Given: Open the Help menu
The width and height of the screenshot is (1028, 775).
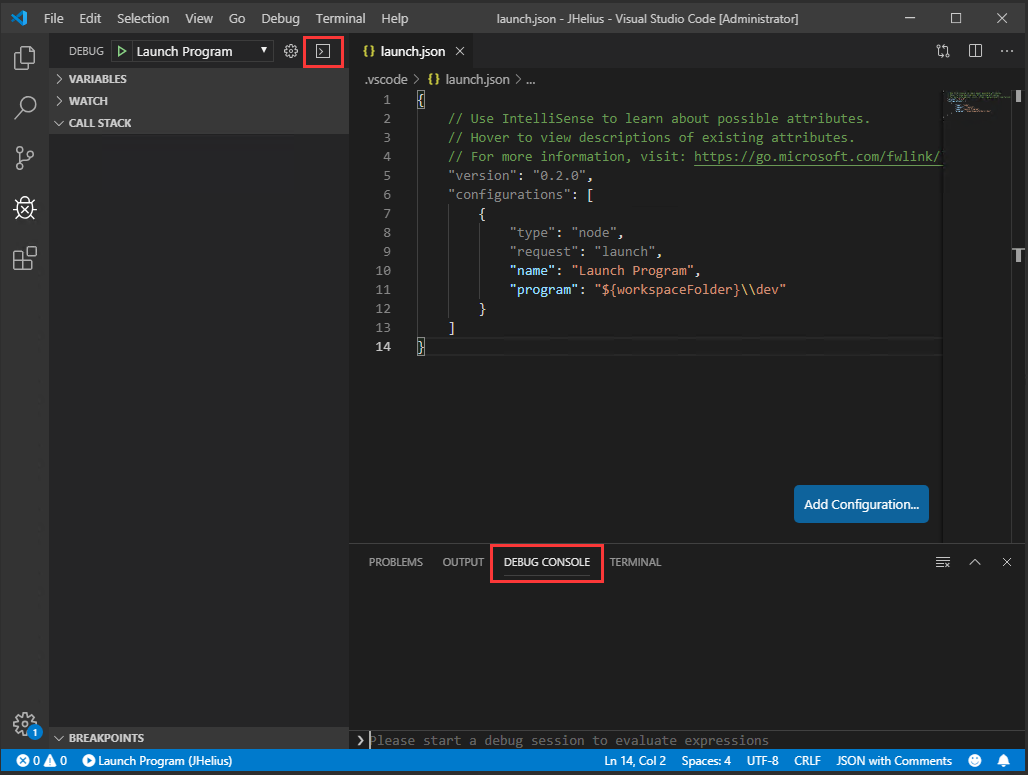Looking at the screenshot, I should coord(395,18).
